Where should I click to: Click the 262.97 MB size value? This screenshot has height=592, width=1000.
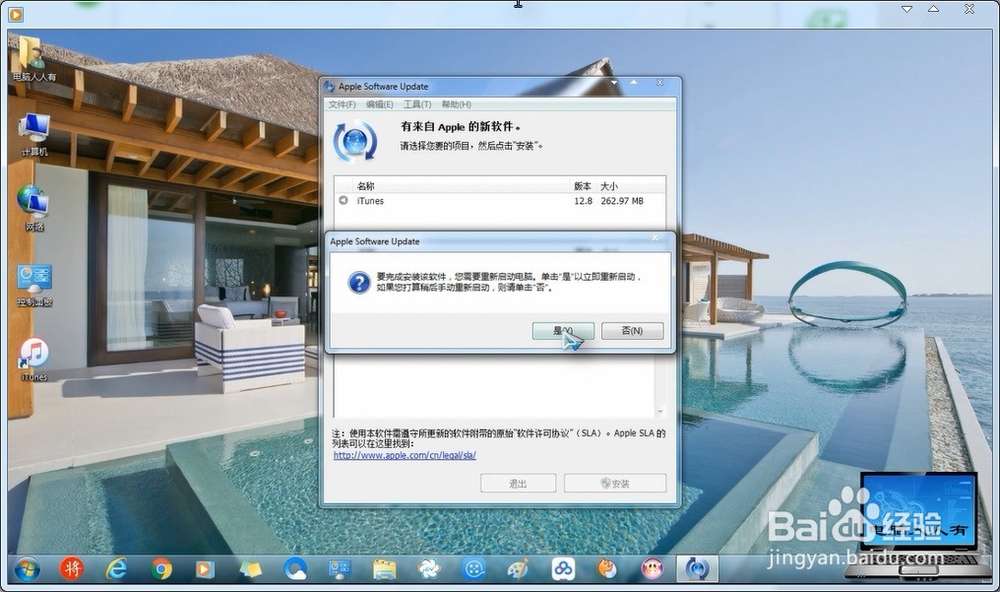[622, 201]
